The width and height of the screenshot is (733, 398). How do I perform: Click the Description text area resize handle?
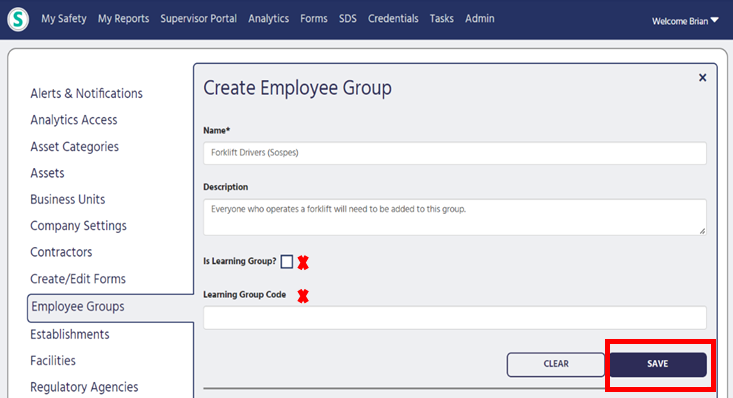pos(702,231)
